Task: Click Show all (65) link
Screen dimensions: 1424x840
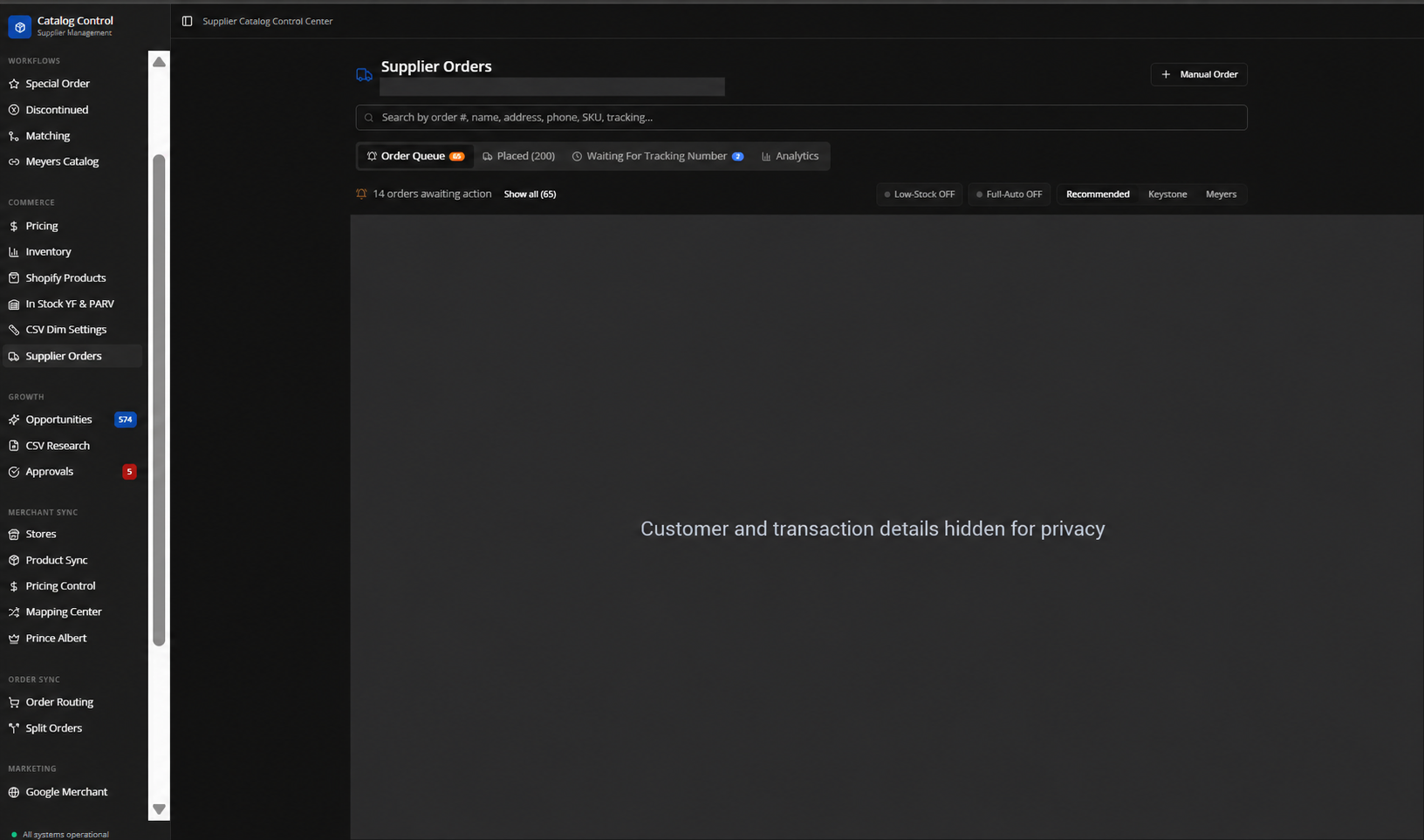Action: (530, 195)
